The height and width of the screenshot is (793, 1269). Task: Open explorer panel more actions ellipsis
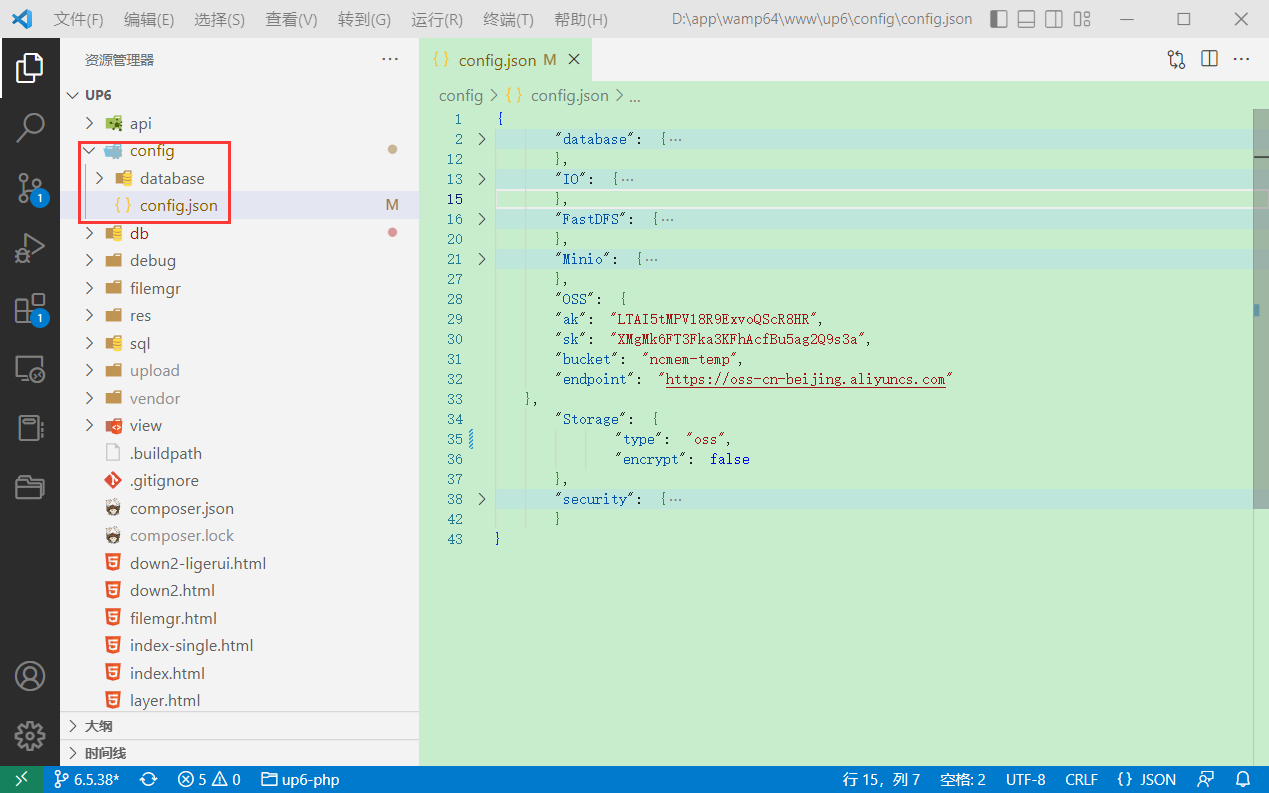pyautogui.click(x=390, y=60)
